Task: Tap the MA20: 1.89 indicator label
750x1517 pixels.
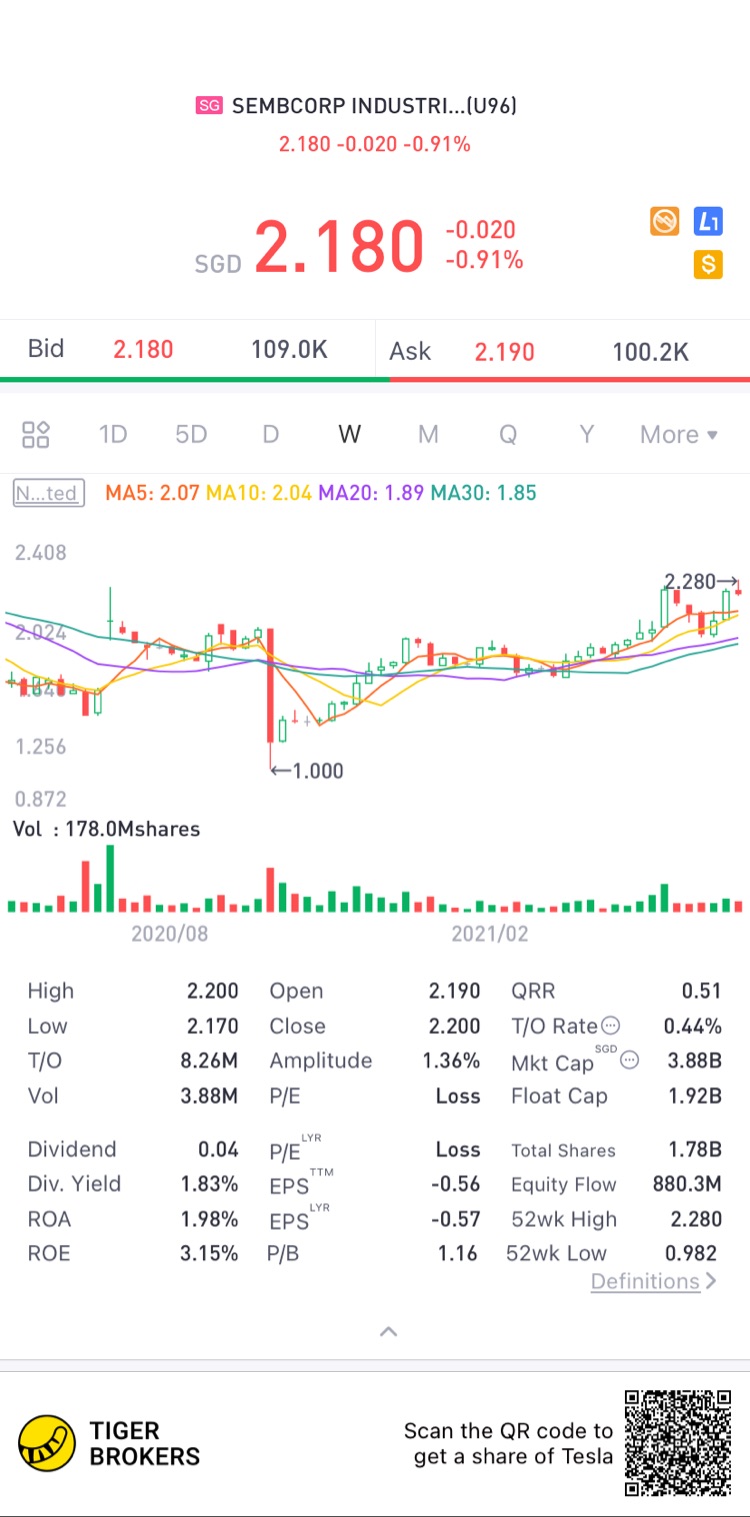Action: click(371, 493)
